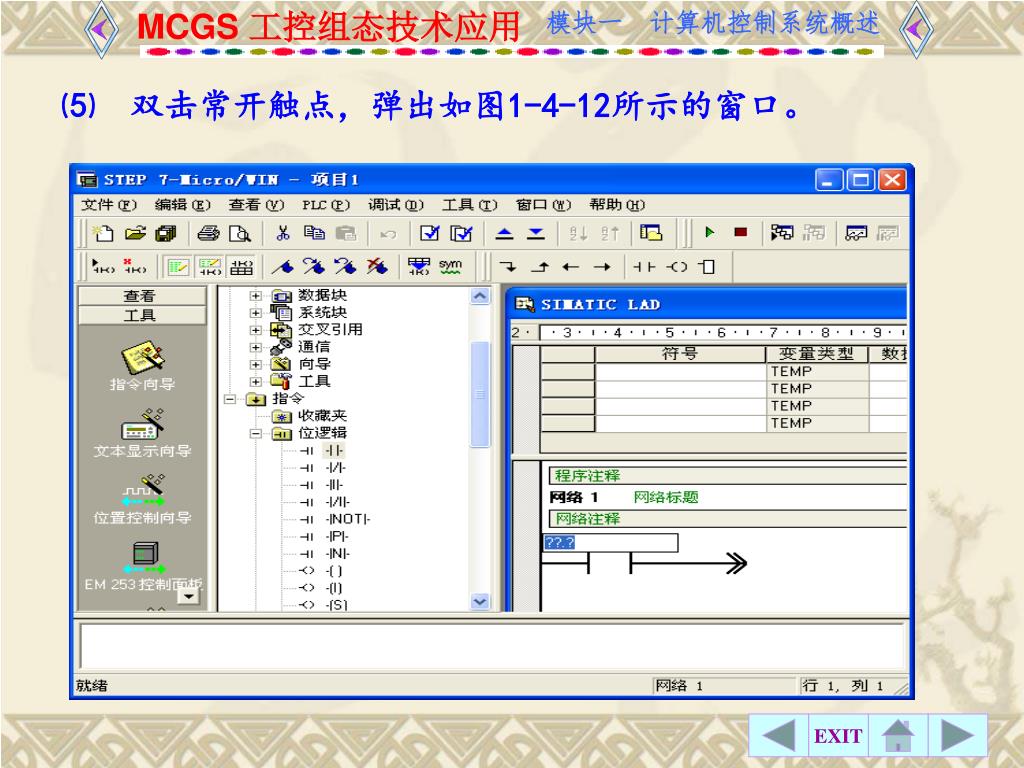This screenshot has width=1024, height=768.
Task: Click the Copy icon
Action: pyautogui.click(x=315, y=232)
